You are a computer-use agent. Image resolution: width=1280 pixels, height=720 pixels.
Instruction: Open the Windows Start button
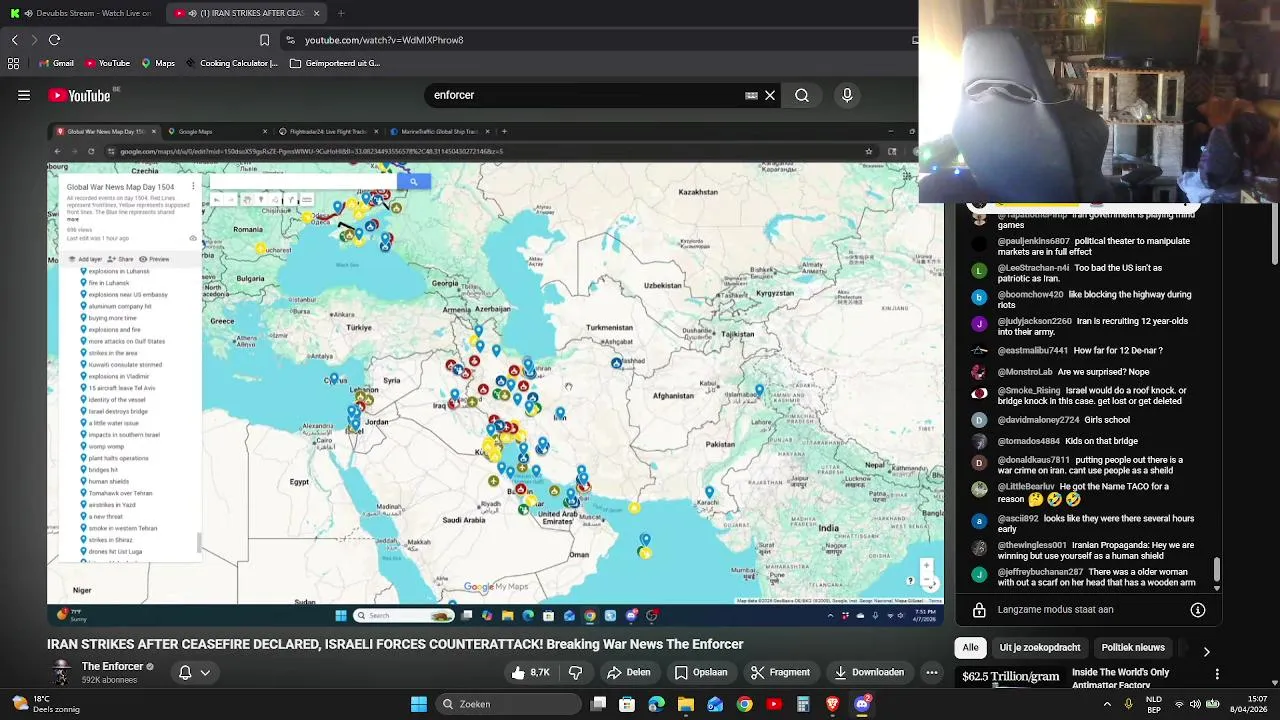[x=419, y=704]
